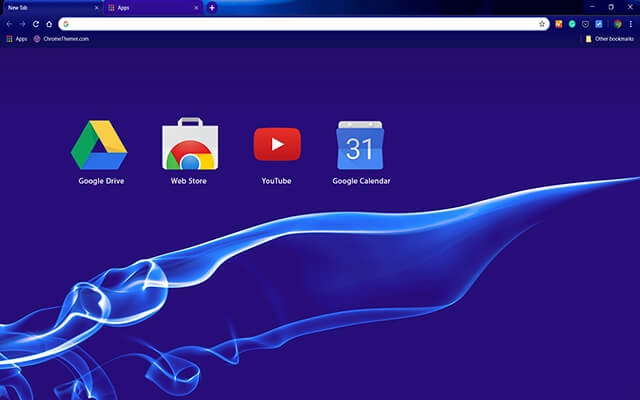Screen dimensions: 640x400
Task: Close the Apps tab
Action: 196,8
